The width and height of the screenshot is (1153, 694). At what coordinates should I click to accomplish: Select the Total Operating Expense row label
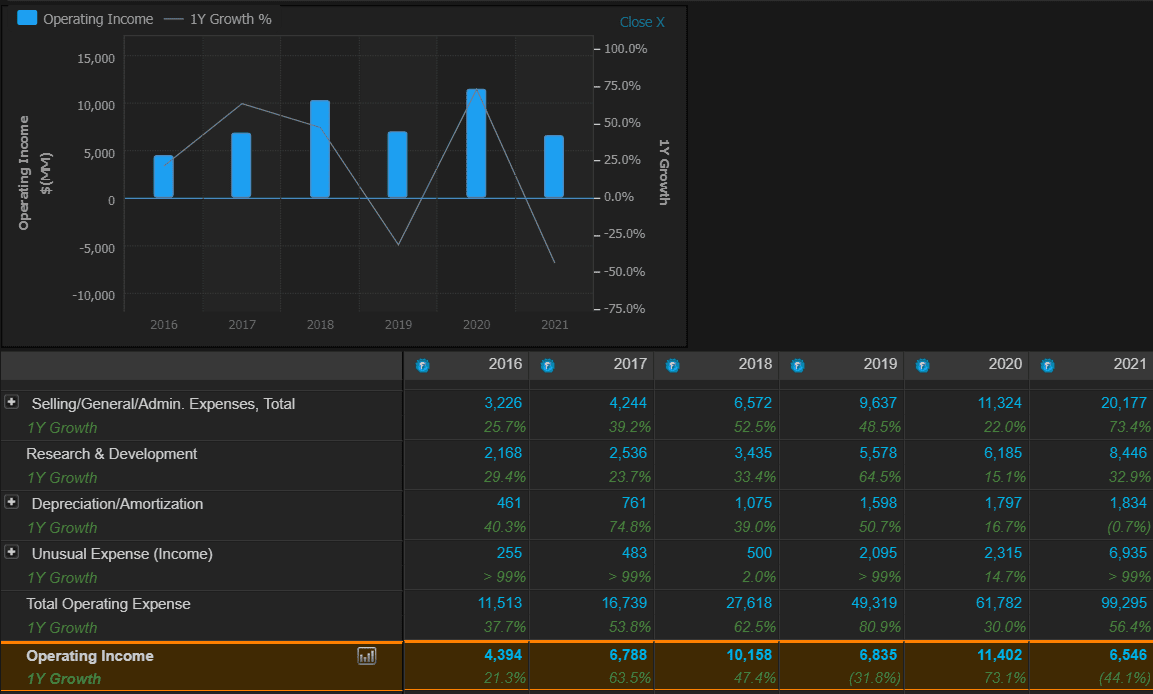tap(108, 604)
